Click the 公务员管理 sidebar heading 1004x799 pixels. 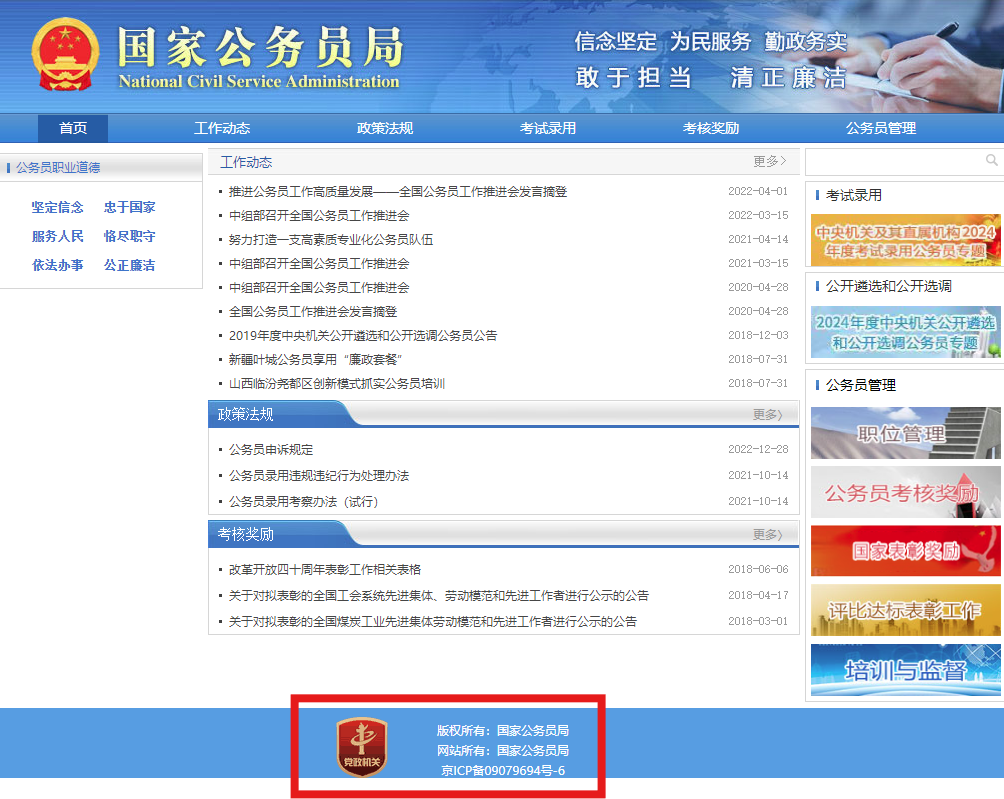click(x=861, y=385)
